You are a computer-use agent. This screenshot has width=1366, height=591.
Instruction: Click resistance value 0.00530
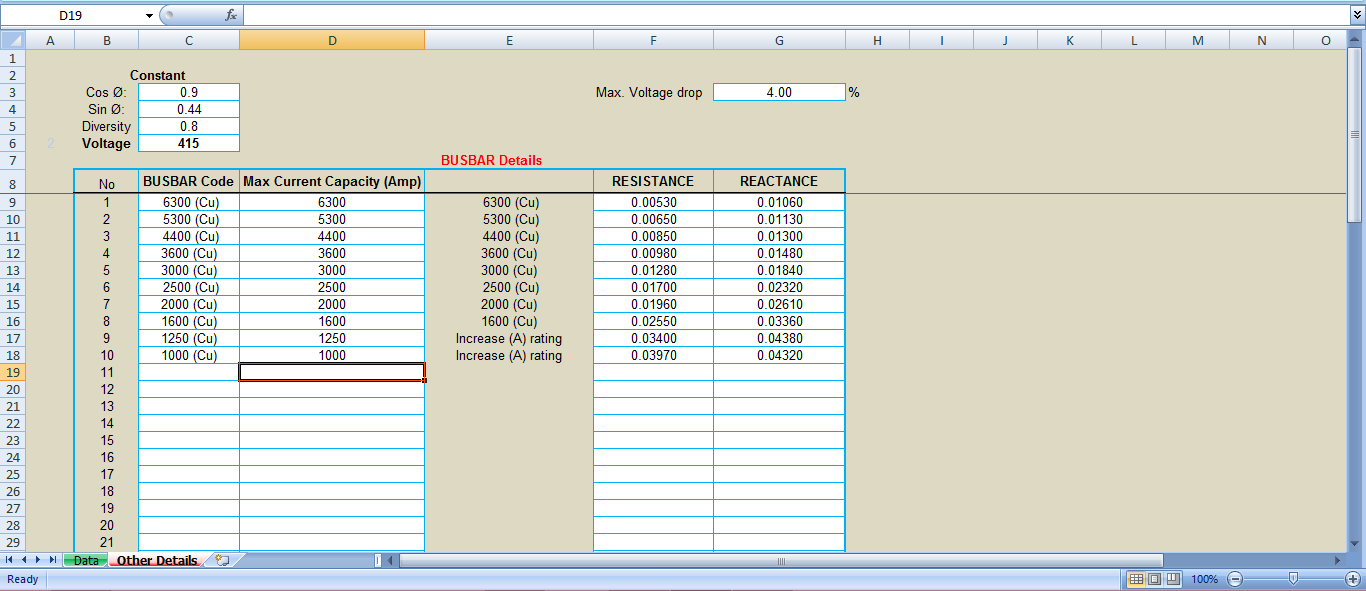[653, 202]
